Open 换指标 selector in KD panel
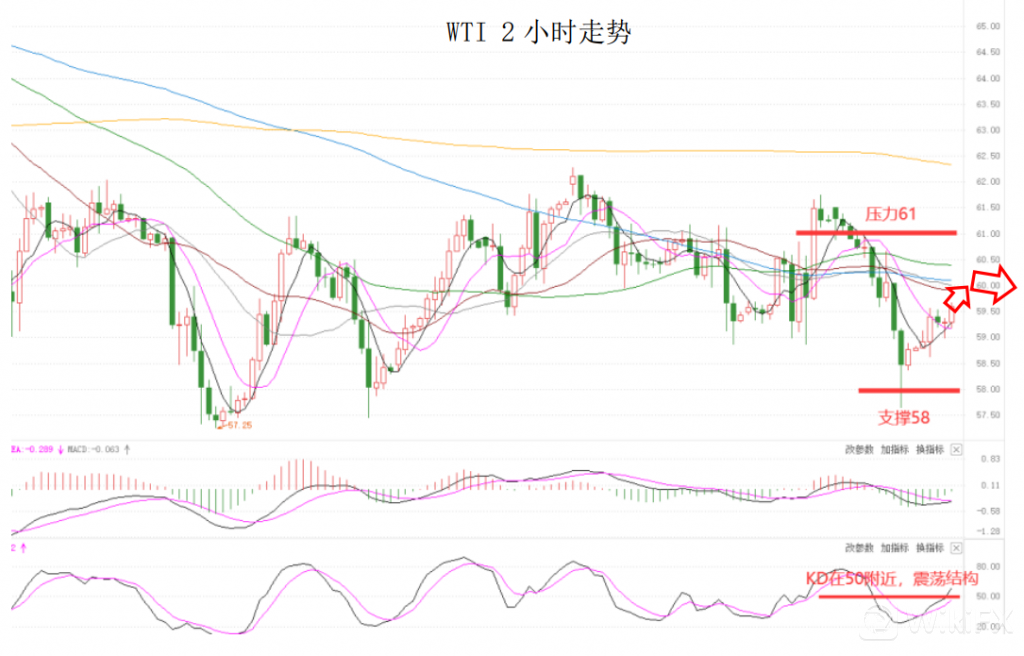The image size is (1024, 656). click(x=929, y=548)
